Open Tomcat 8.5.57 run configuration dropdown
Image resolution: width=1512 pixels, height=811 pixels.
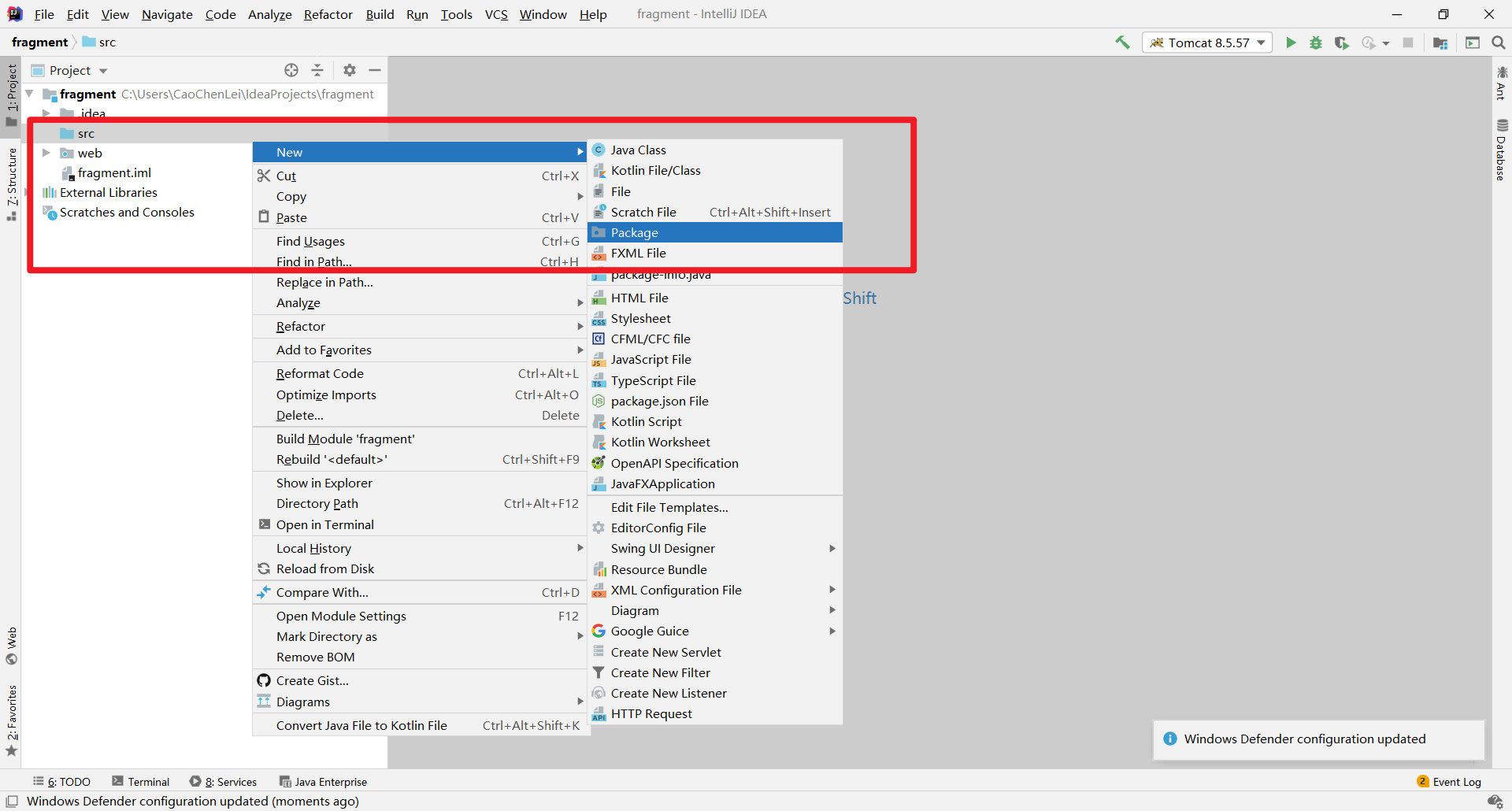click(1207, 43)
